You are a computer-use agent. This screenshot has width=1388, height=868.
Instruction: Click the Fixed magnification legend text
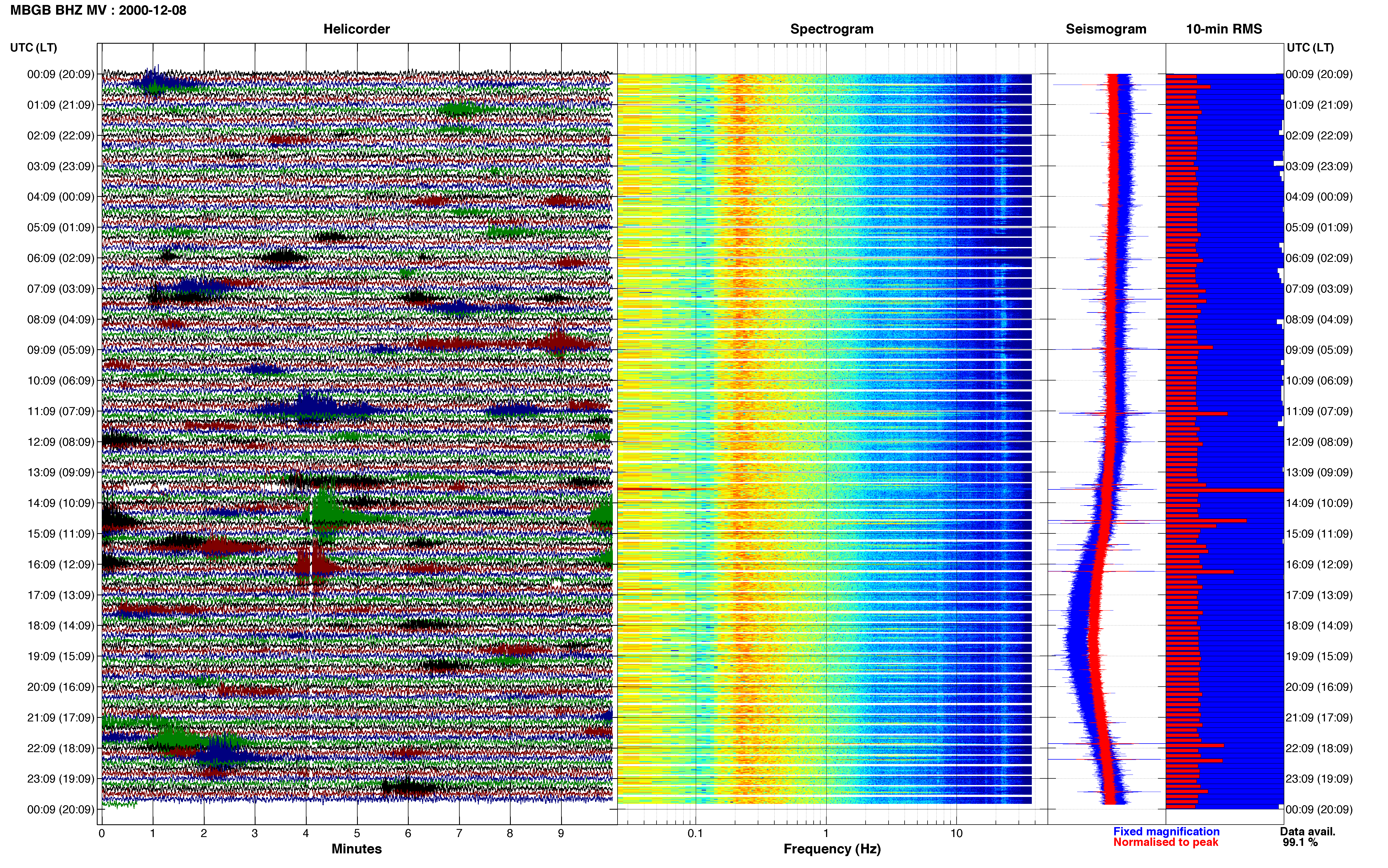[1166, 832]
